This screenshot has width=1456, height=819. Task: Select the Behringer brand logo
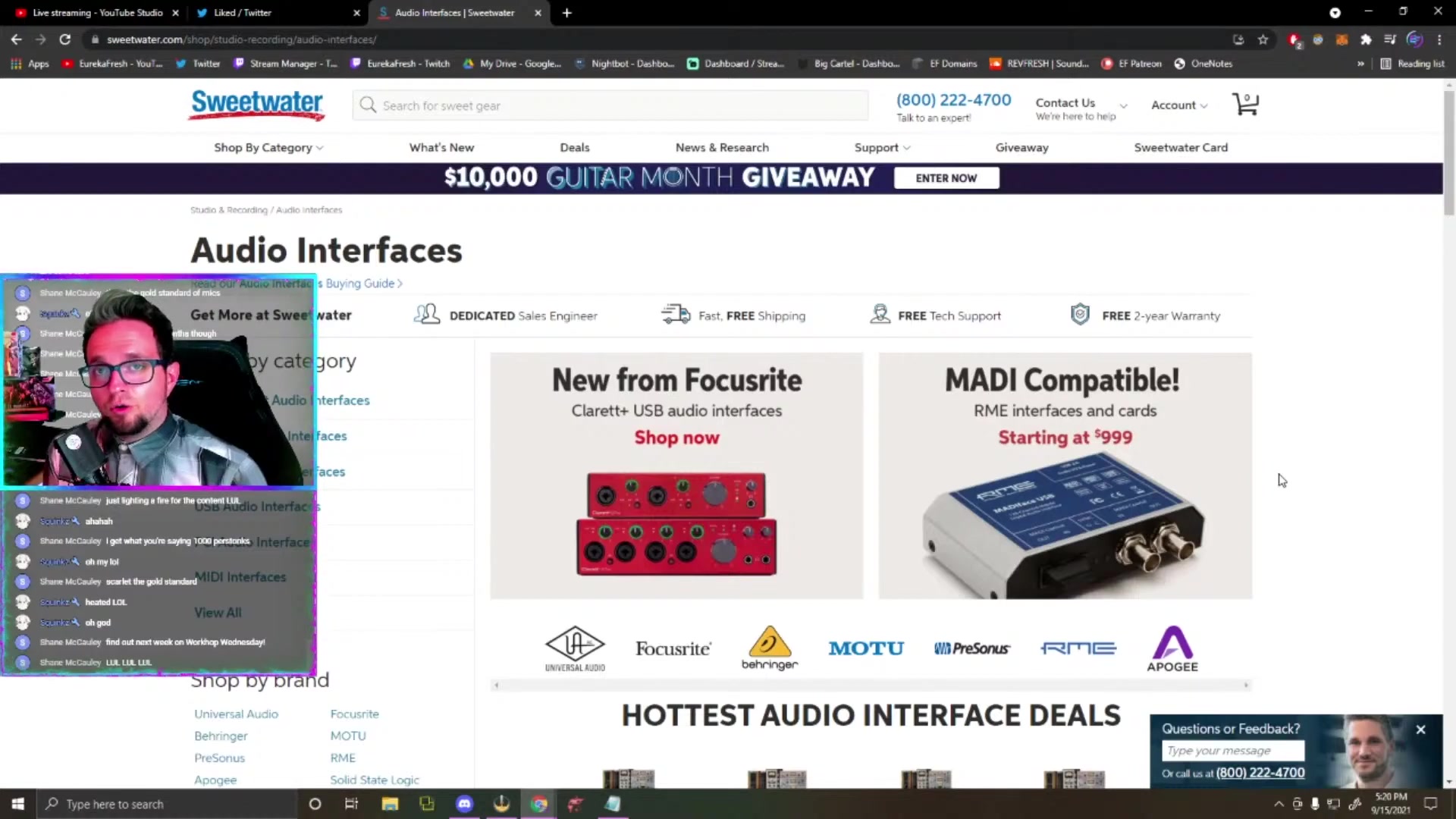tap(769, 648)
